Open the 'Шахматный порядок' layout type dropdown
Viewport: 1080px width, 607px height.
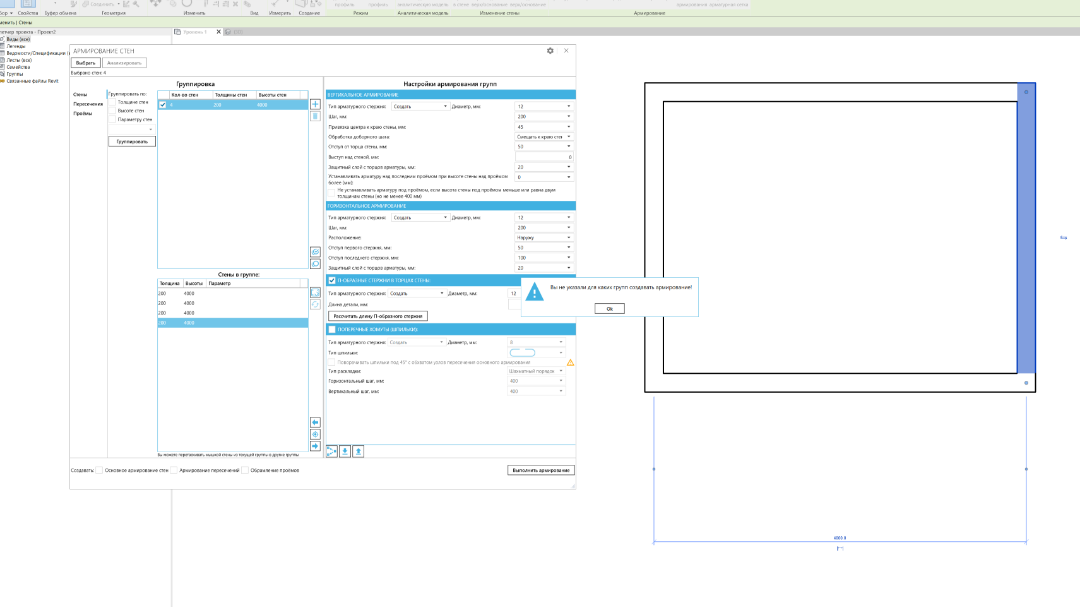(537, 371)
